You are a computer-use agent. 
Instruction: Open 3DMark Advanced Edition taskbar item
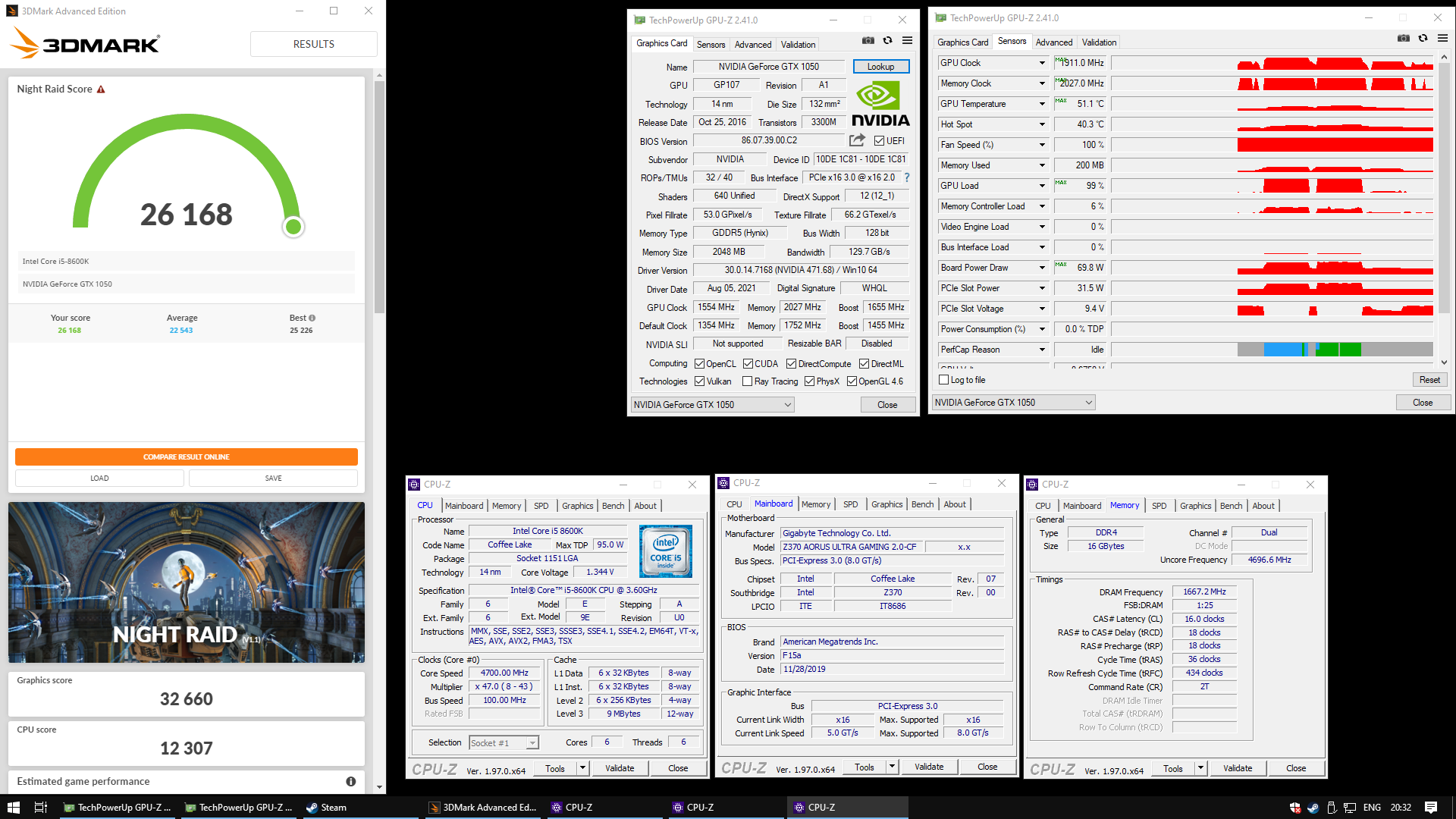482,808
